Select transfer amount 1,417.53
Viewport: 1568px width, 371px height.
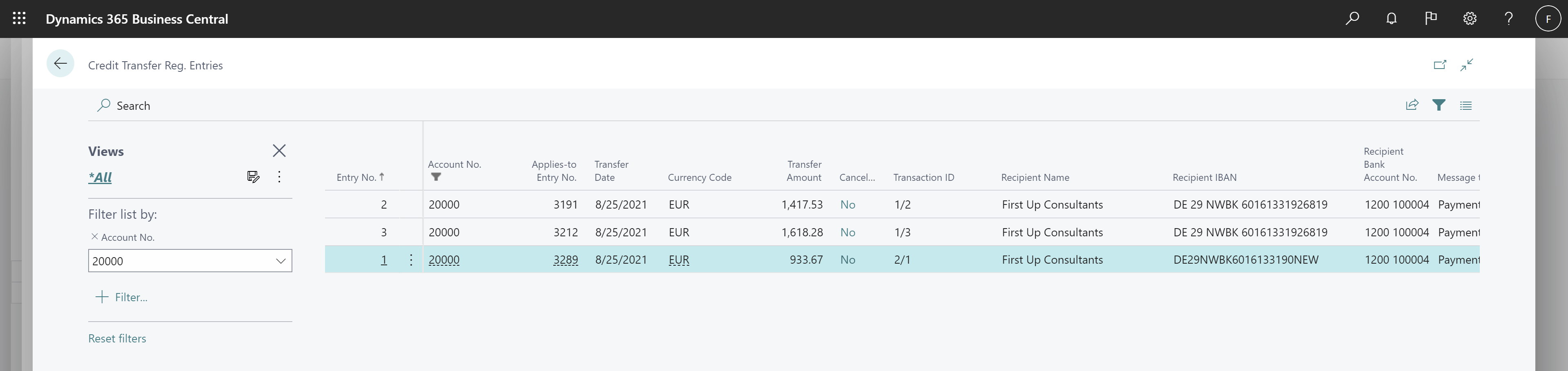pos(802,204)
